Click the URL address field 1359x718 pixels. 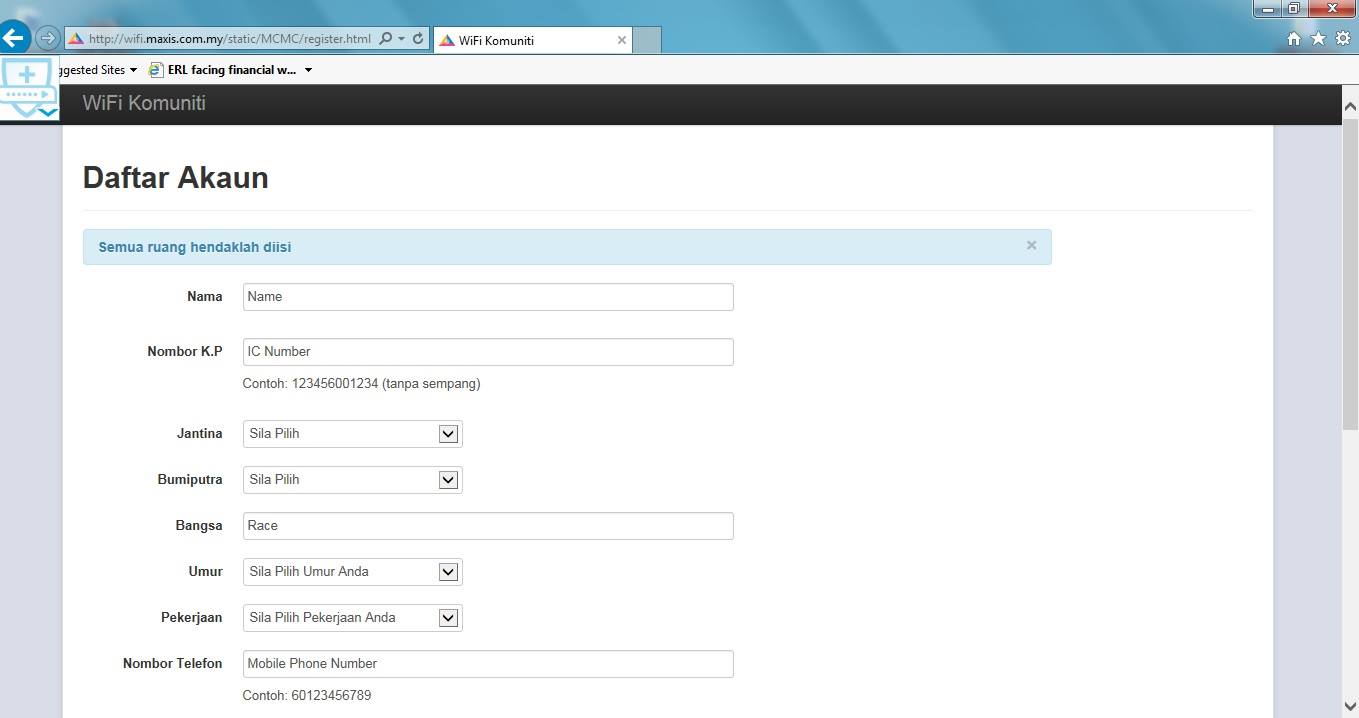point(229,39)
